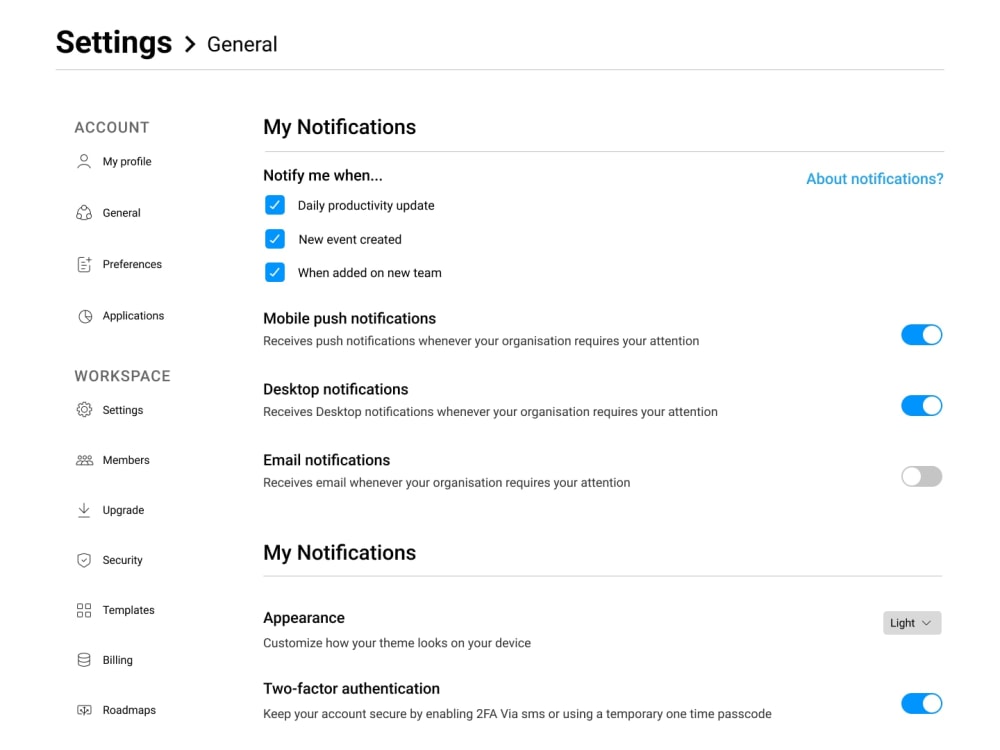Click the General sidebar icon
Image resolution: width=1000 pixels, height=750 pixels.
pos(84,213)
